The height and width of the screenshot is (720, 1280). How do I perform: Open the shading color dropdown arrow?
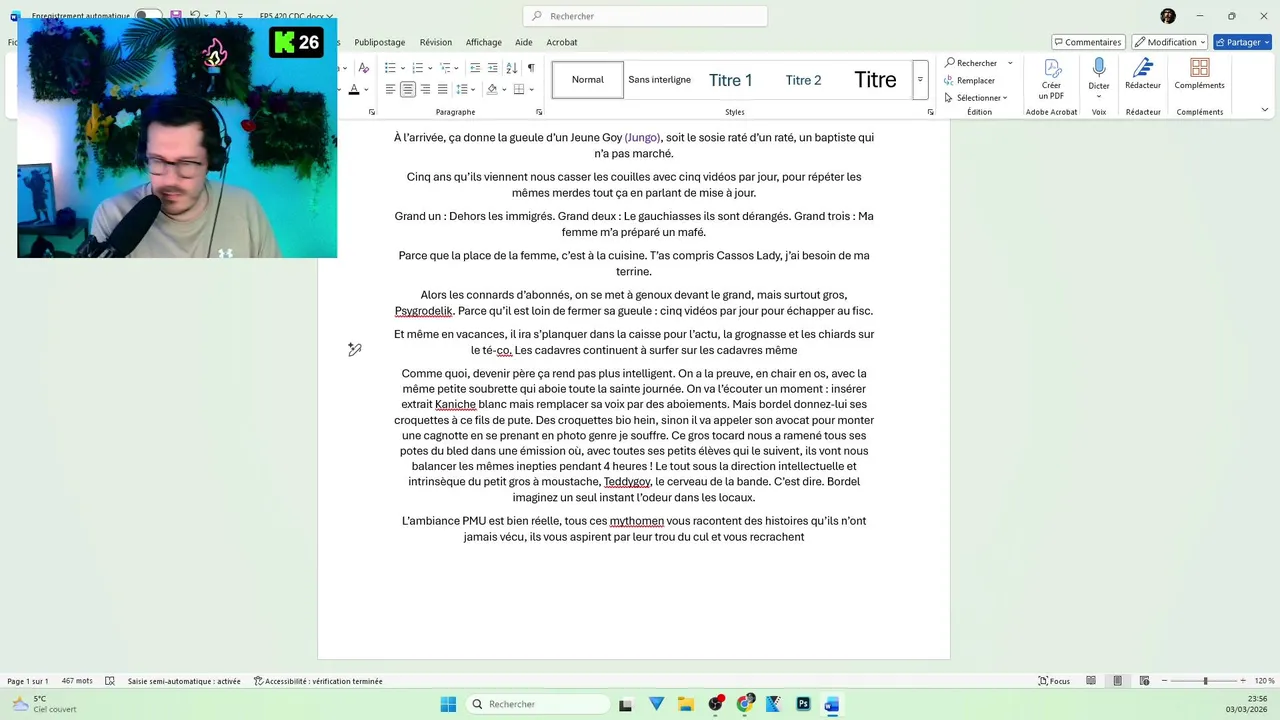coord(505,89)
